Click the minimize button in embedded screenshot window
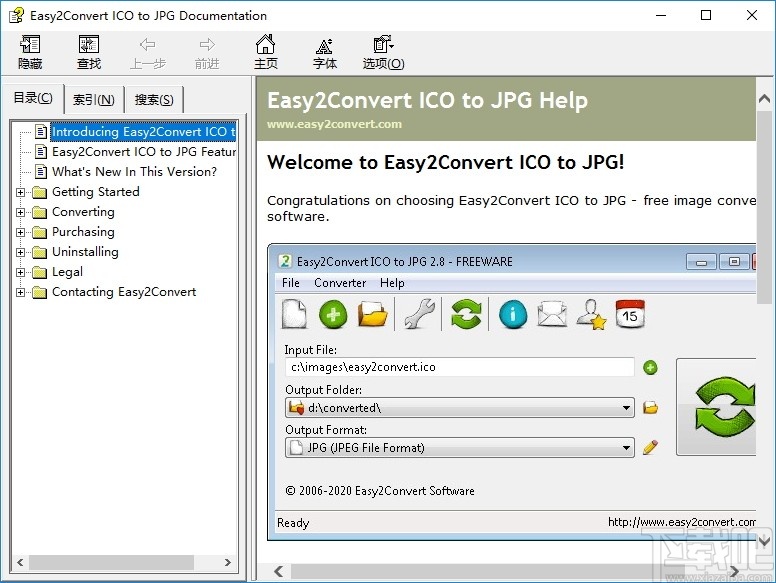The height and width of the screenshot is (583, 776). coord(701,261)
